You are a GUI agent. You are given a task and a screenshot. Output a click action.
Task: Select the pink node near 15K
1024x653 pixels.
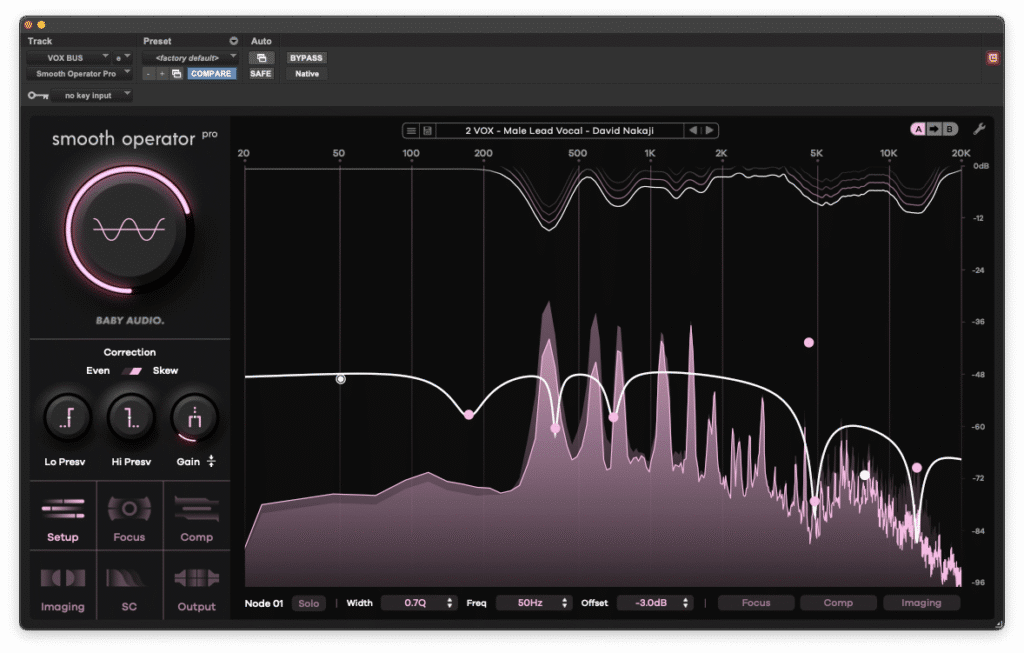917,468
